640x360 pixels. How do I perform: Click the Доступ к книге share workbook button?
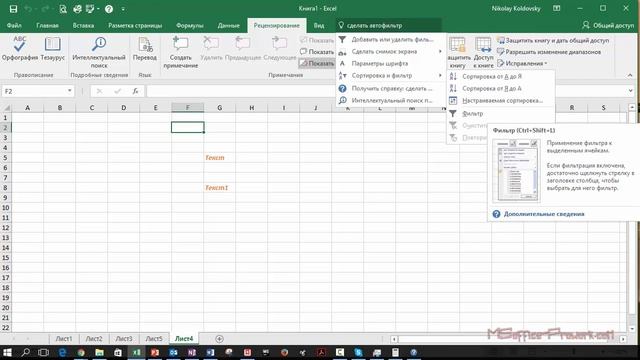click(483, 52)
